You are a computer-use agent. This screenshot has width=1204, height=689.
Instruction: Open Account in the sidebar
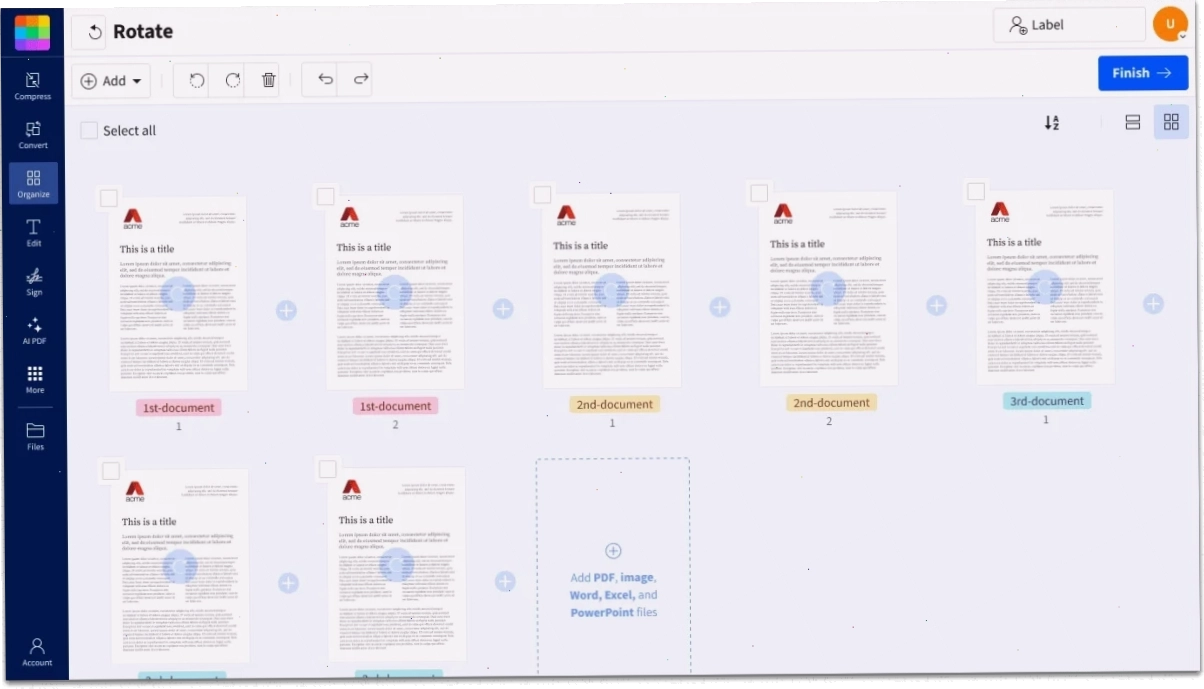click(37, 652)
